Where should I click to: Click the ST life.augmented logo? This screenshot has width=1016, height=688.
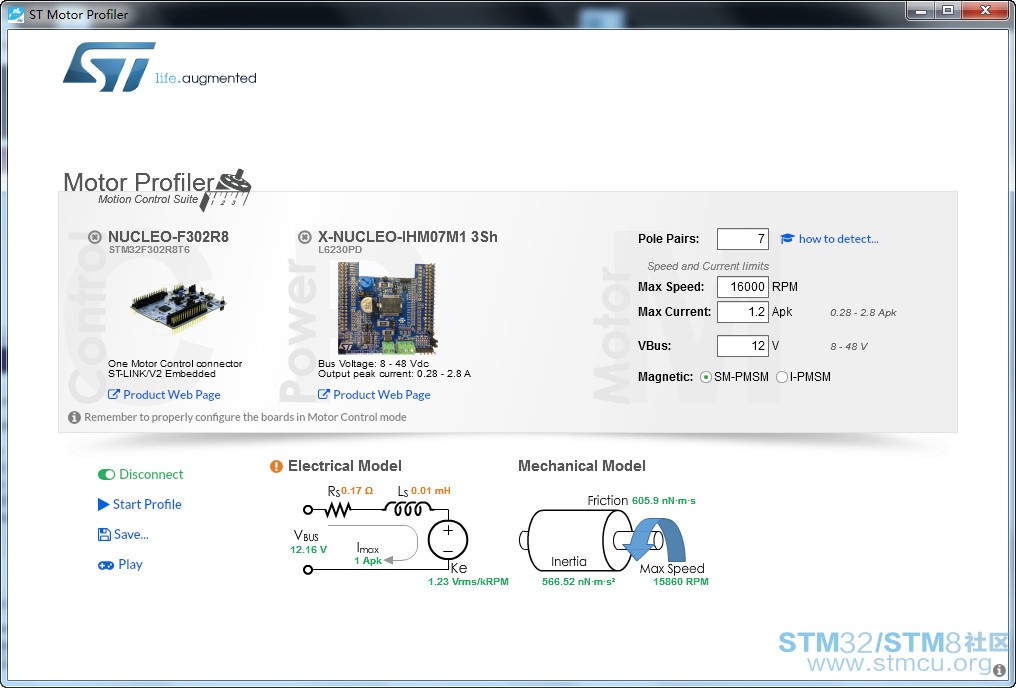point(159,67)
